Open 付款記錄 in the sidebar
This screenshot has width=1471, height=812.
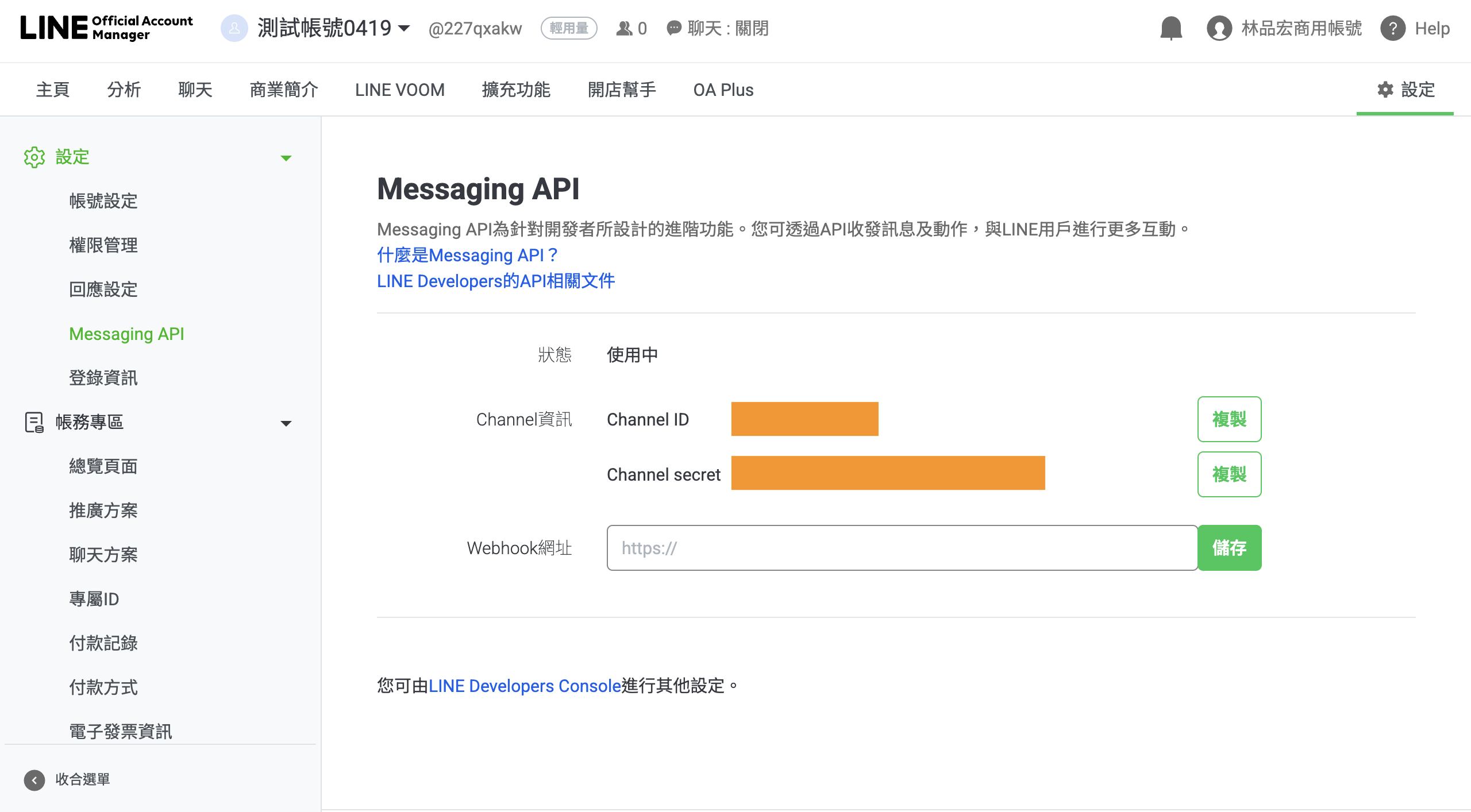coord(103,643)
